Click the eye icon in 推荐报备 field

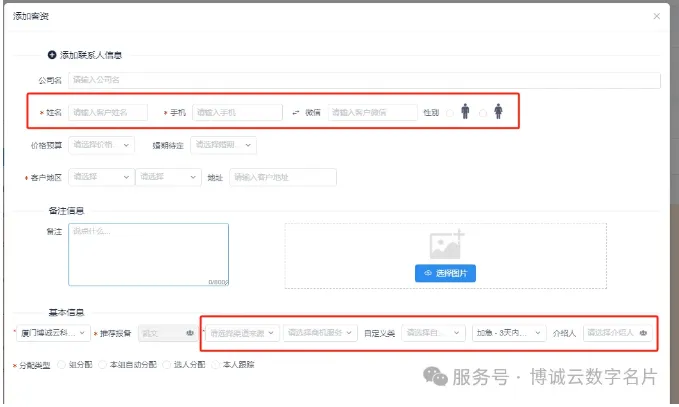186,333
